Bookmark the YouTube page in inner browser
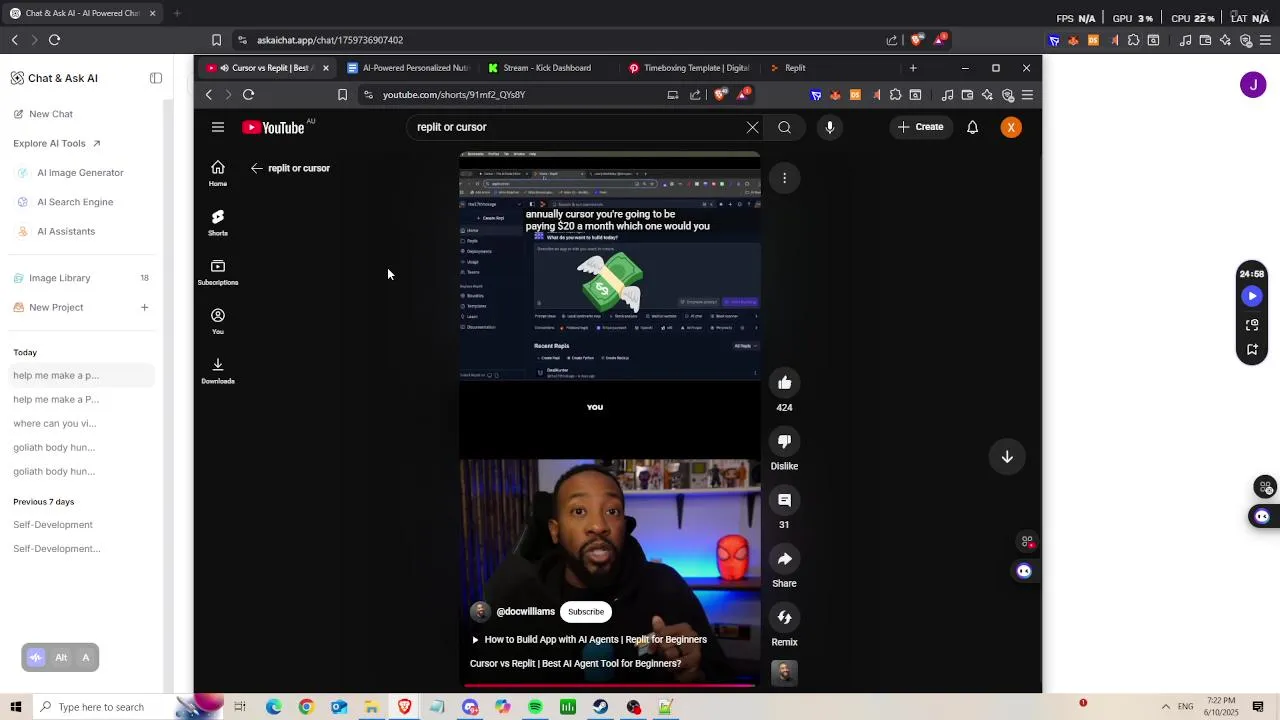Screen dimensions: 1280x720 342,95
